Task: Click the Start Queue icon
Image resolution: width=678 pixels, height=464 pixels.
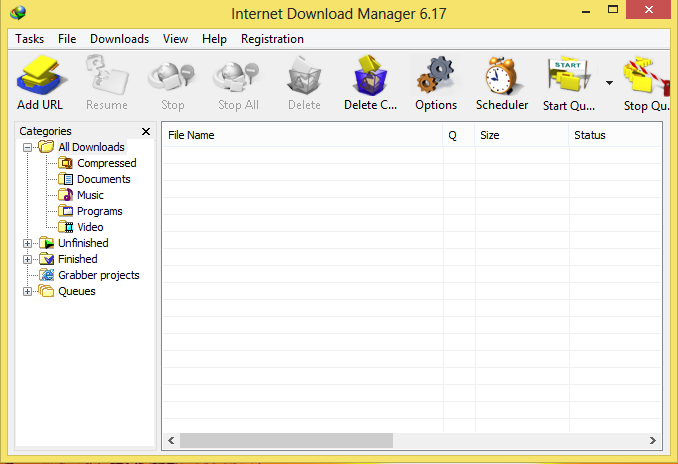Action: [x=569, y=75]
